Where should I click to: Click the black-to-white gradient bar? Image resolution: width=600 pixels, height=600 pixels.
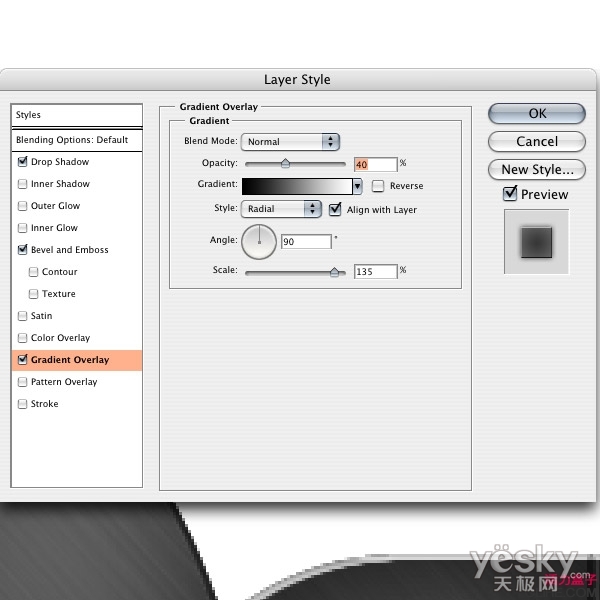[297, 186]
